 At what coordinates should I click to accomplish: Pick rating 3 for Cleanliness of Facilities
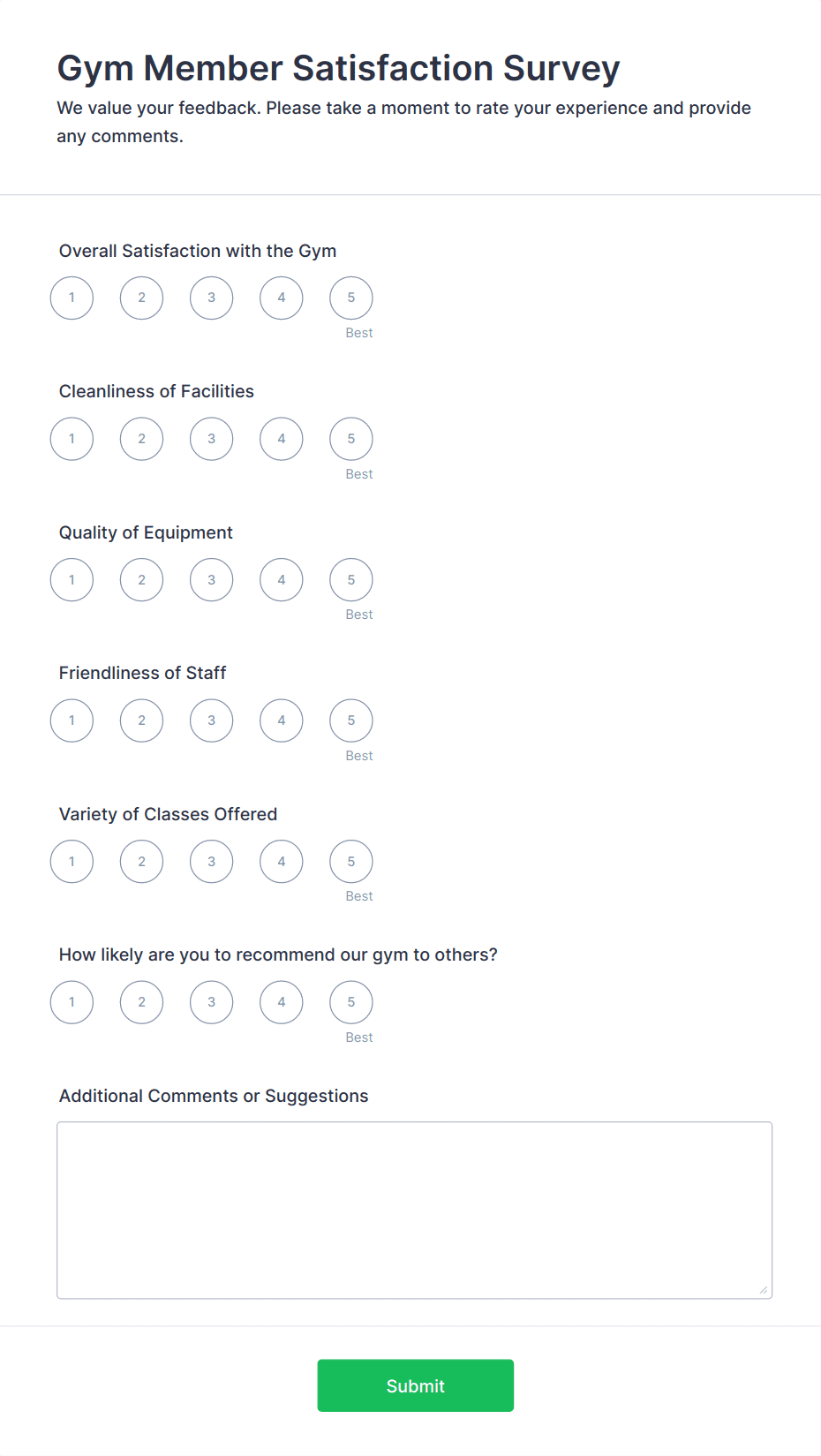pos(211,438)
